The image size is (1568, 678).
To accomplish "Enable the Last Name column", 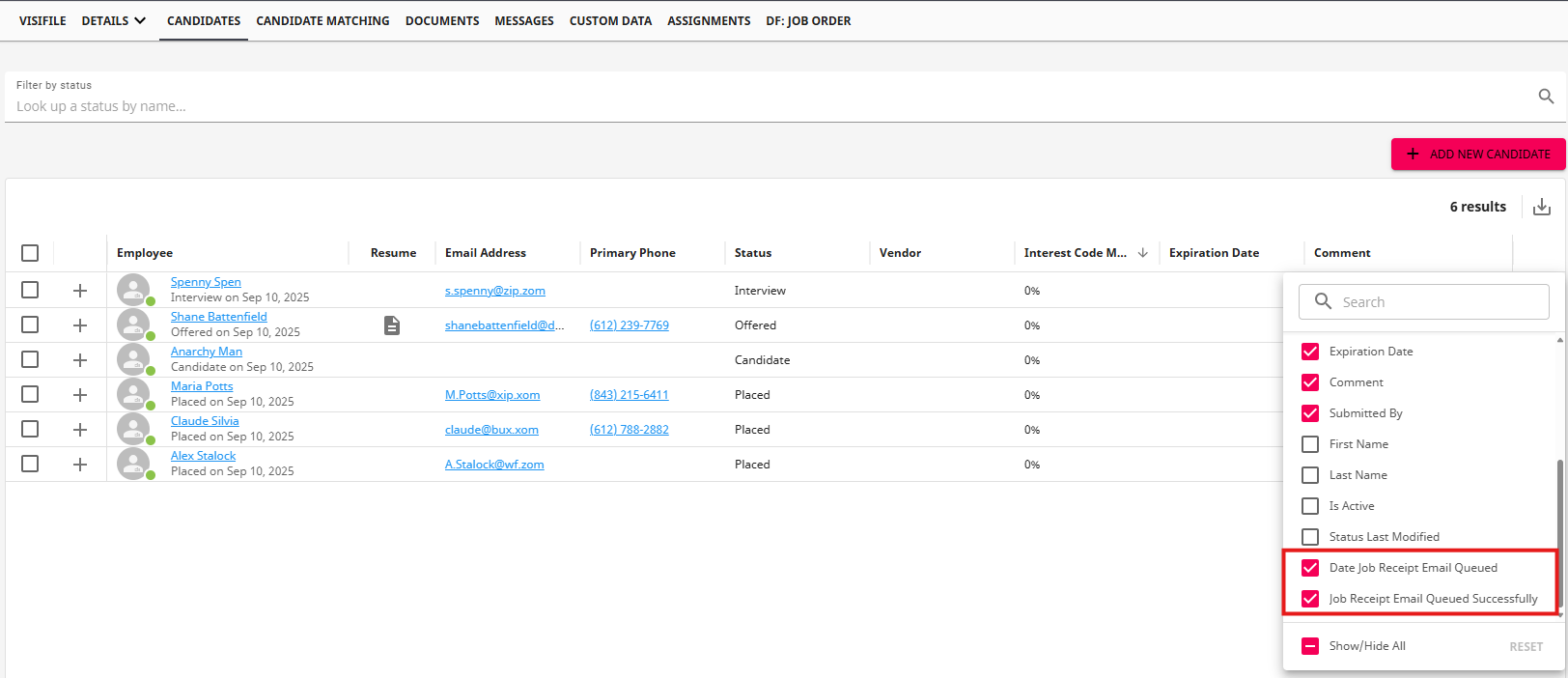I will tap(1310, 475).
